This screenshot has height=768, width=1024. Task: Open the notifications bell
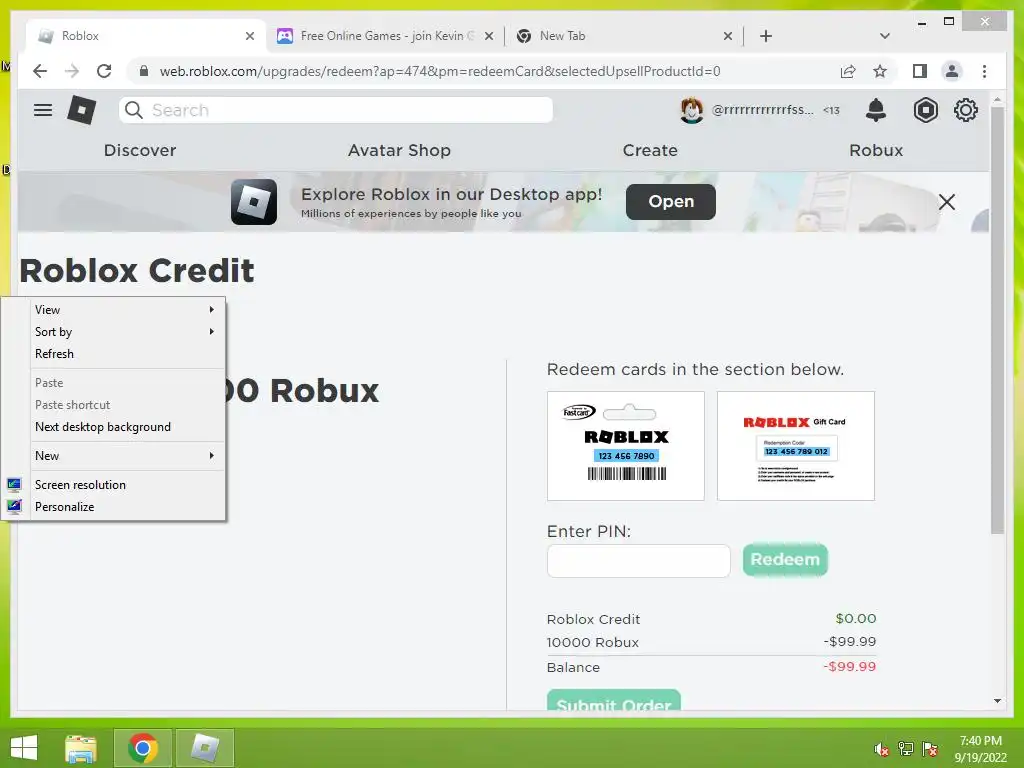coord(876,110)
